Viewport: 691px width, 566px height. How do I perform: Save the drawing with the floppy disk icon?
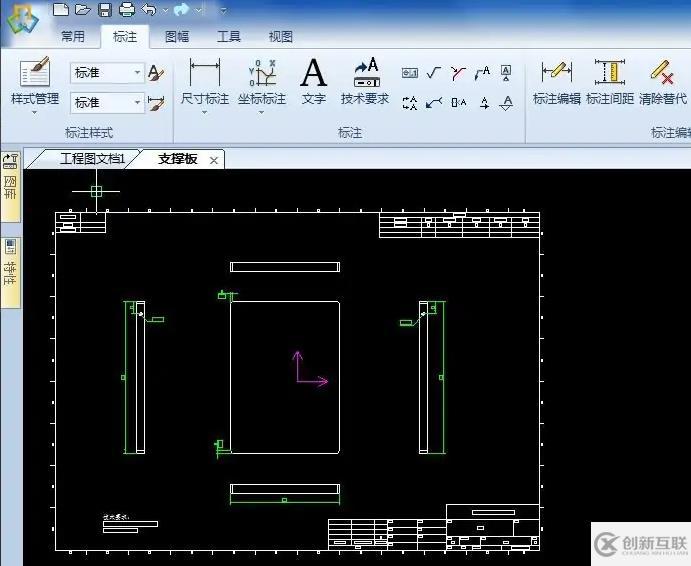(105, 9)
